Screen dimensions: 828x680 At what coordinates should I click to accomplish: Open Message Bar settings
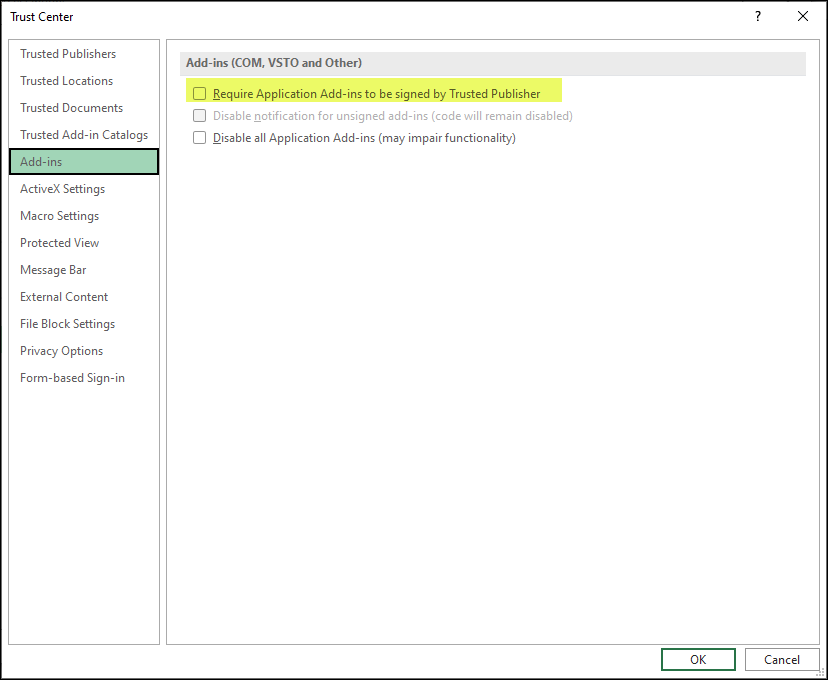tap(84, 269)
